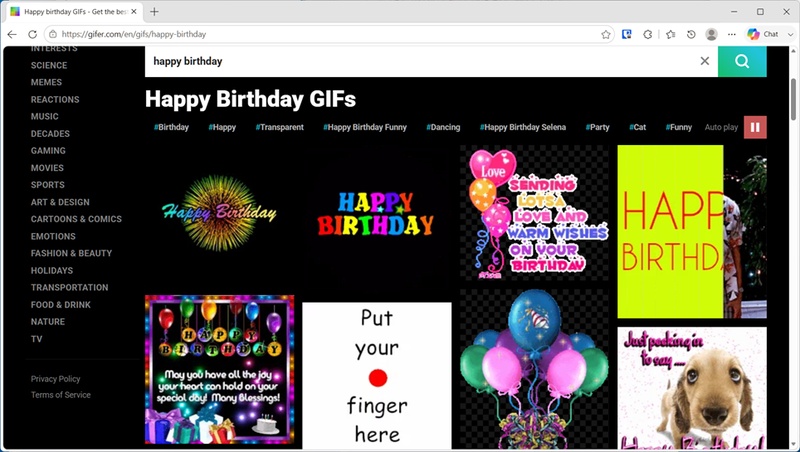Open the MOVIES category
This screenshot has width=800, height=452.
pos(47,168)
